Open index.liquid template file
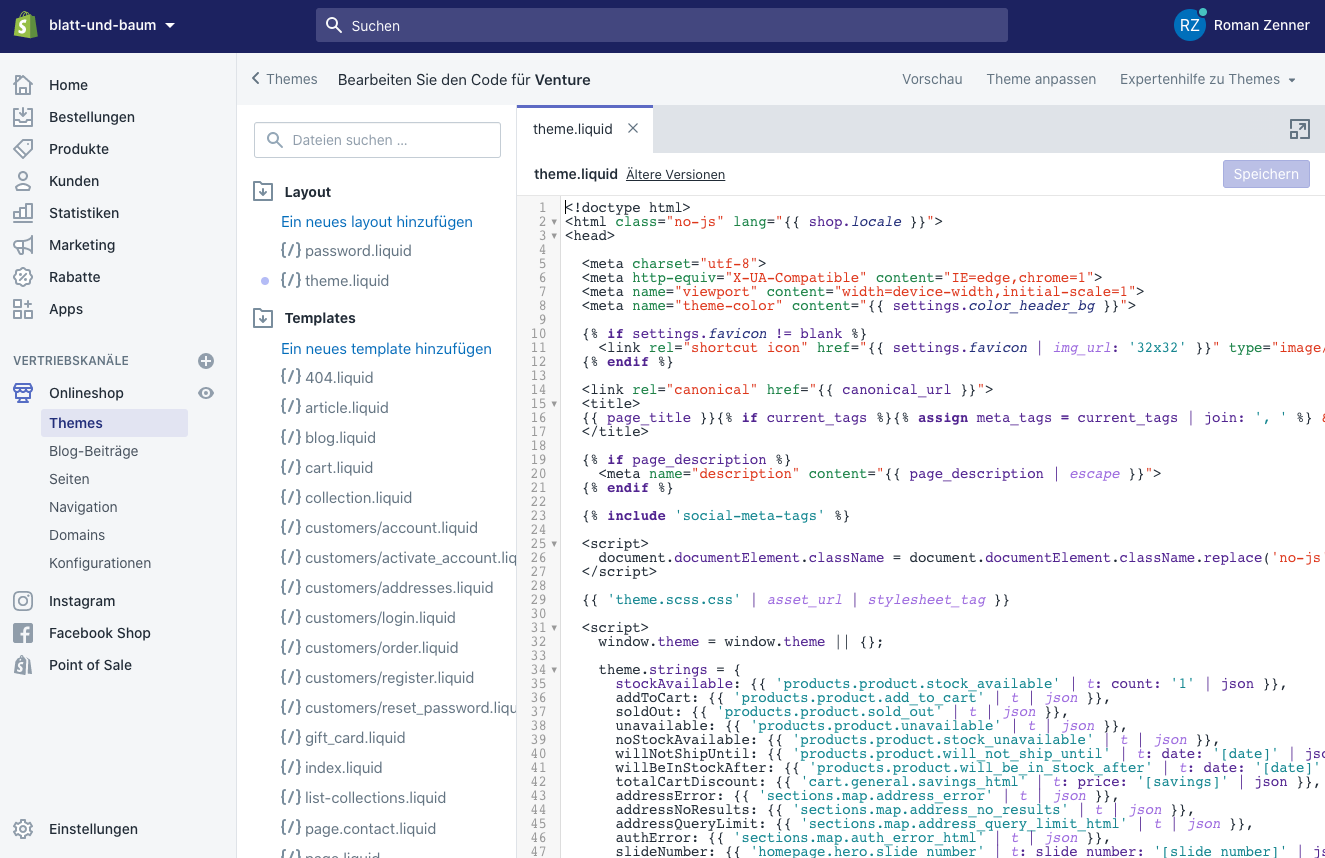 (x=343, y=767)
